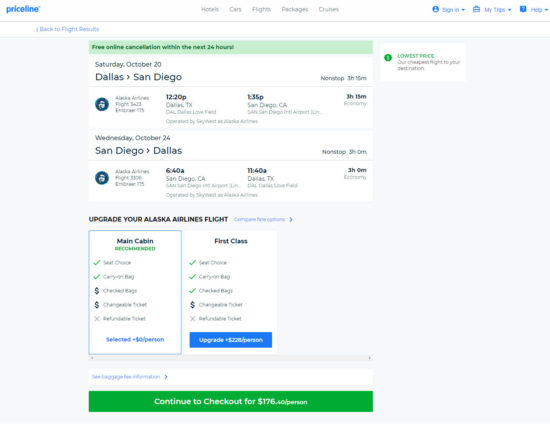Click Selected +$0/person in Main Cabin
This screenshot has width=550, height=424.
[x=135, y=339]
